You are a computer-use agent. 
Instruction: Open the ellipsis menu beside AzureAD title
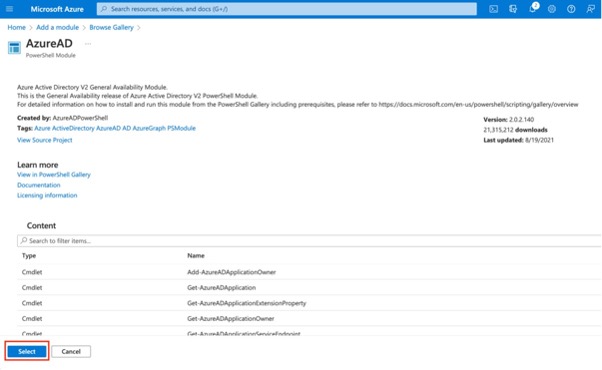88,44
